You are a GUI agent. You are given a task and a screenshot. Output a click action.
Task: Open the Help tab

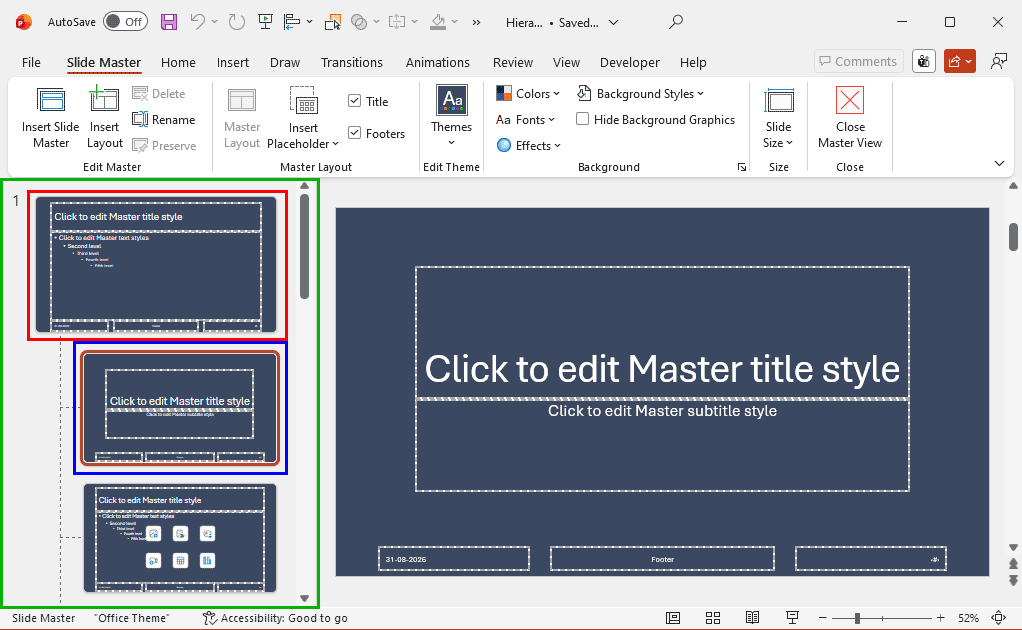(x=693, y=63)
